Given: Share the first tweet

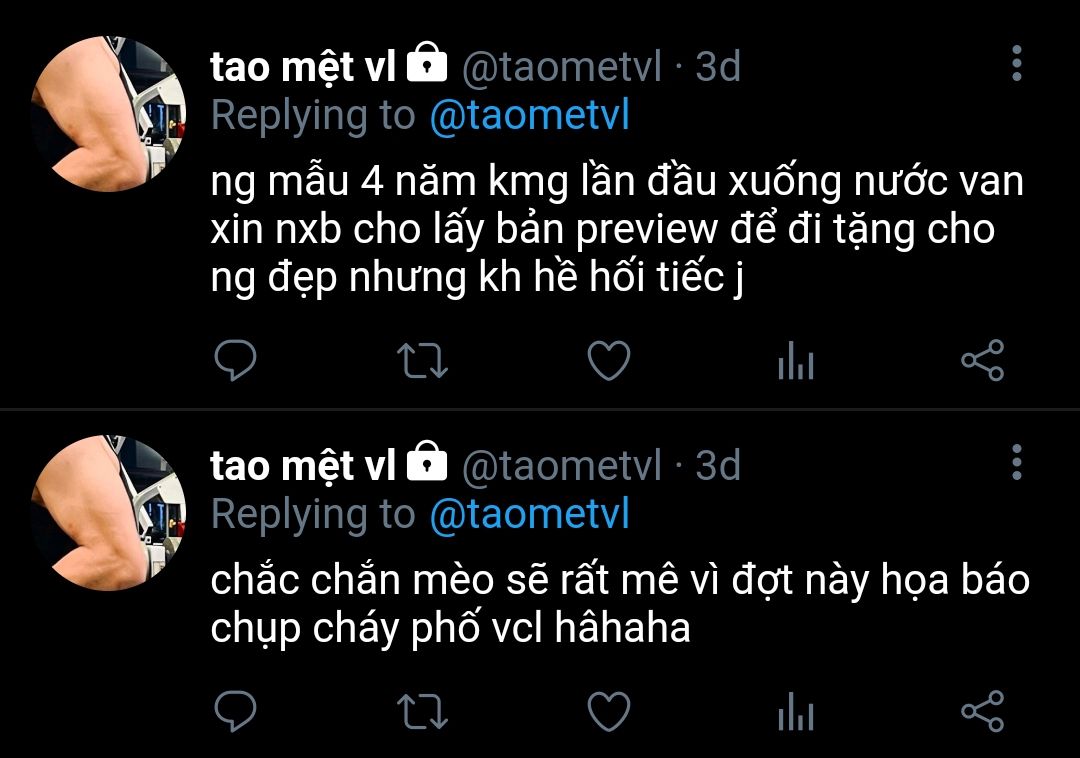Looking at the screenshot, I should click(983, 360).
